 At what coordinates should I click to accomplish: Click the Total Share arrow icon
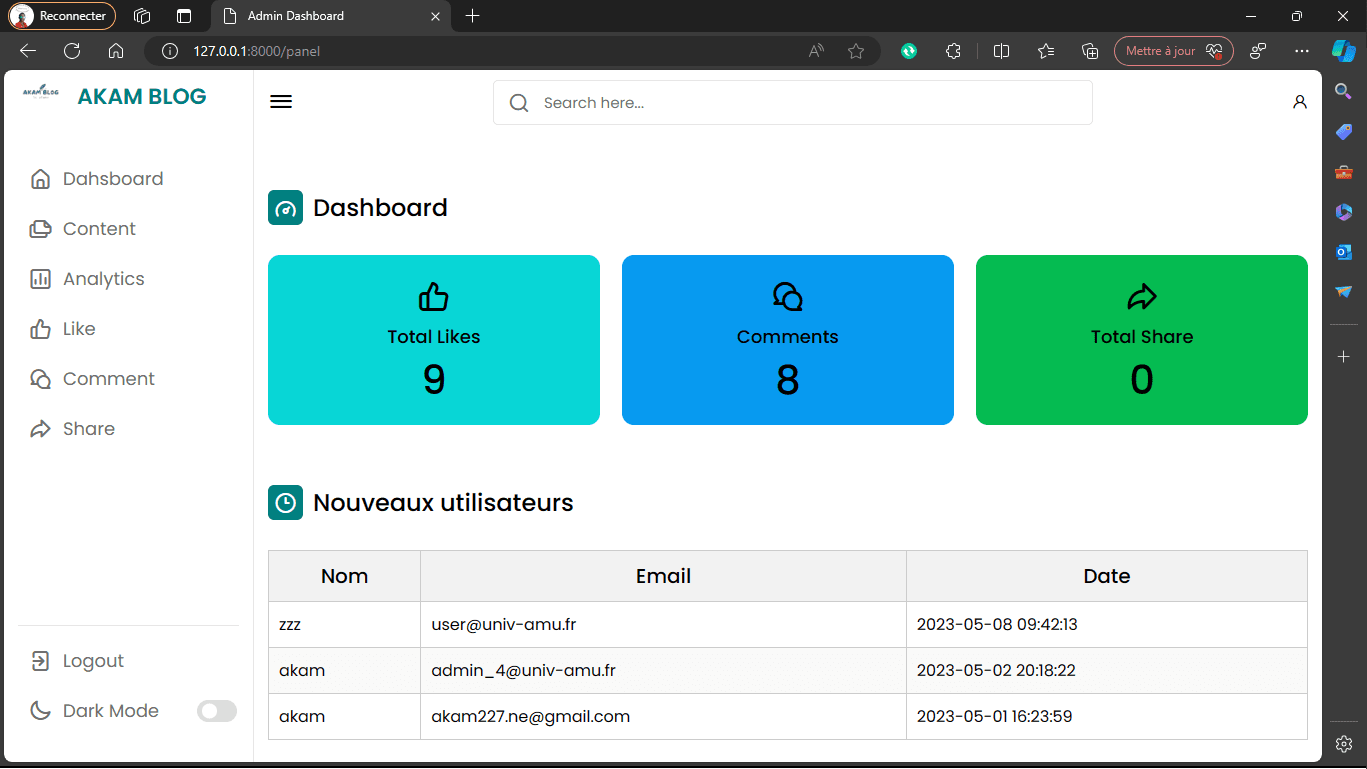tap(1142, 296)
